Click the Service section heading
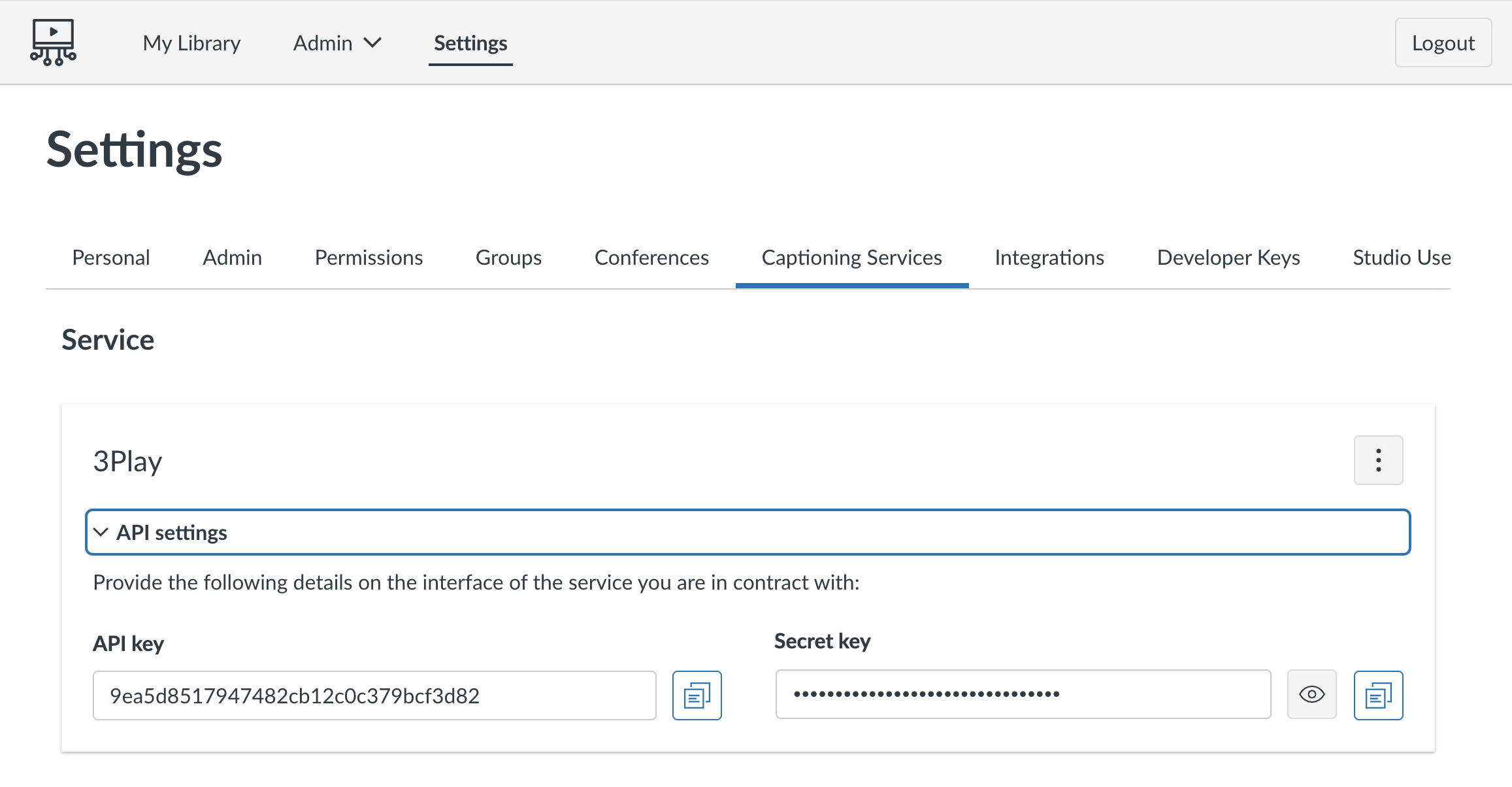The width and height of the screenshot is (1512, 787). [x=108, y=340]
